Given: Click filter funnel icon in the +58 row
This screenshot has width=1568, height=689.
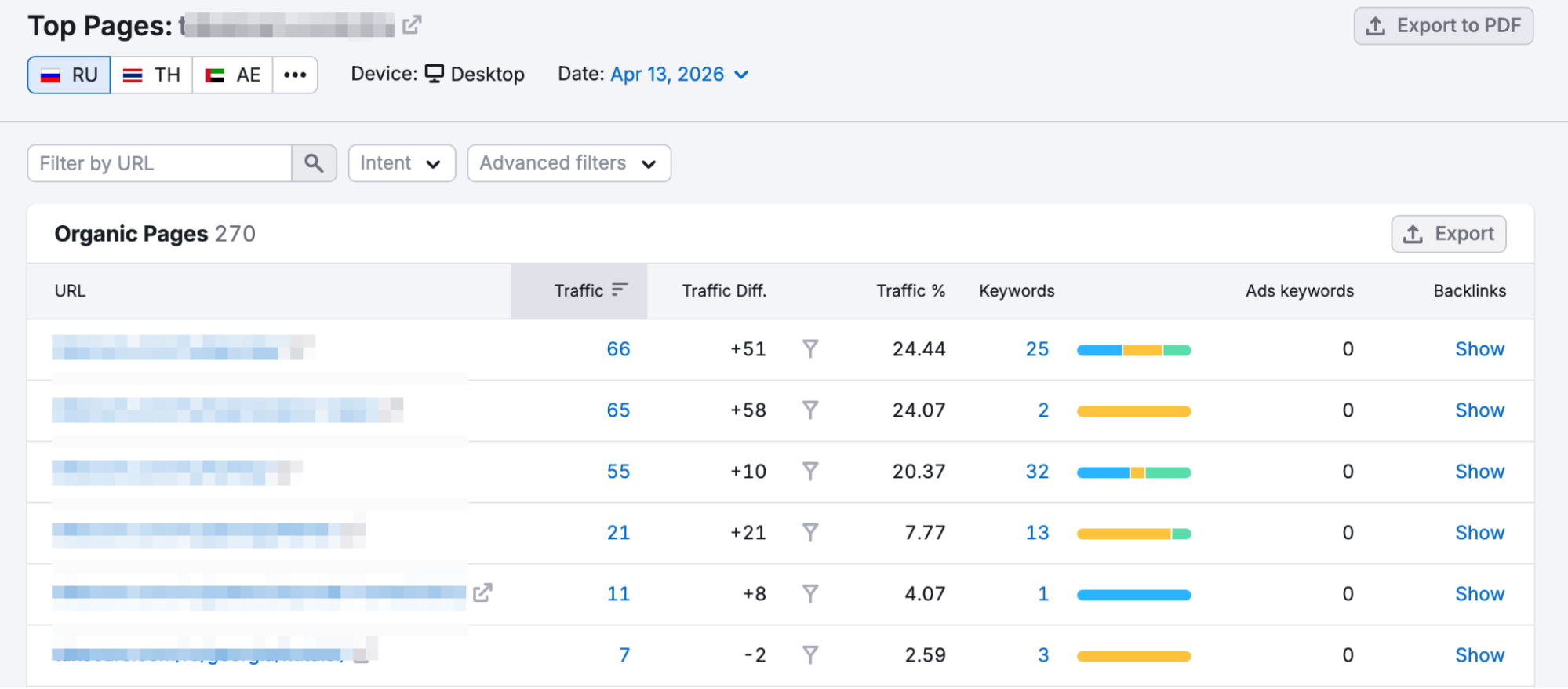Looking at the screenshot, I should 810,410.
